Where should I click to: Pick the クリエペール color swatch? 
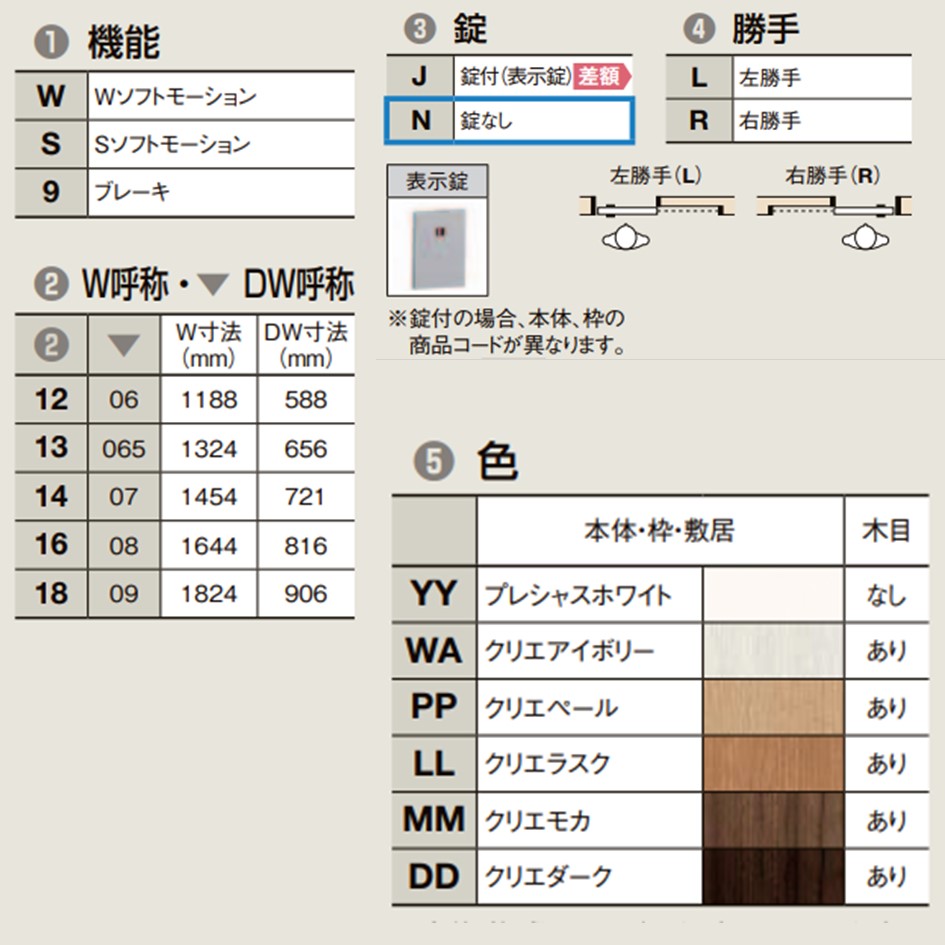773,707
